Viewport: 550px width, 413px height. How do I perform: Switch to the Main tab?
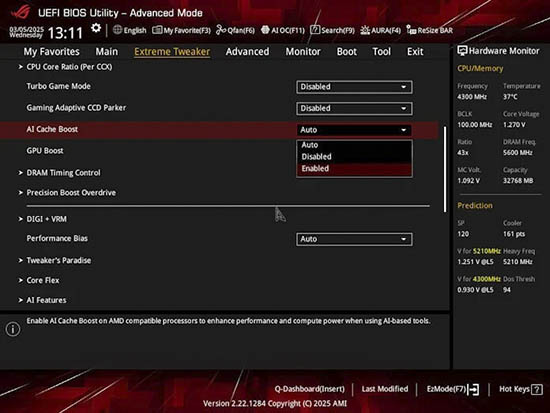[x=107, y=52]
